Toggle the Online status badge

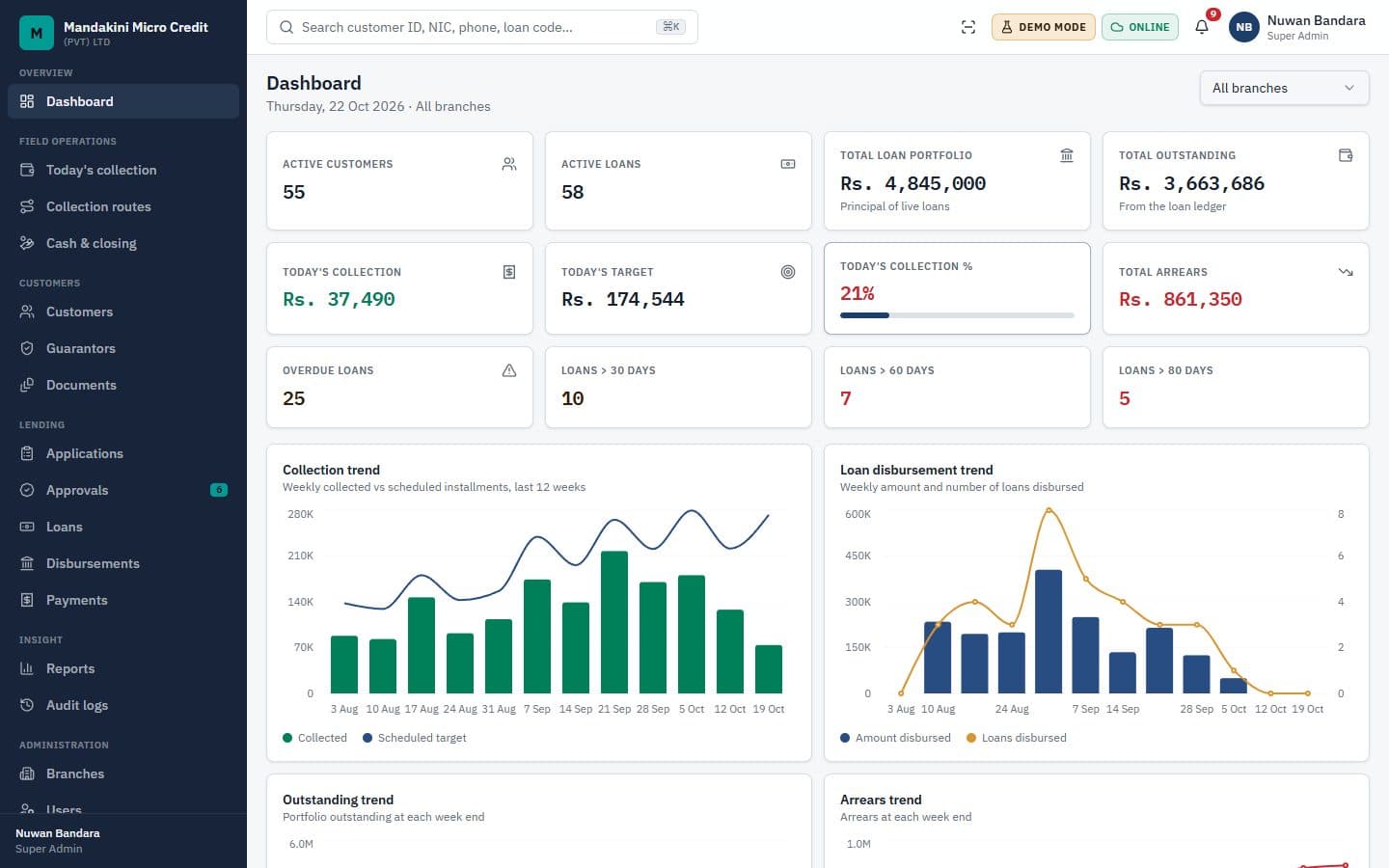coord(1140,27)
